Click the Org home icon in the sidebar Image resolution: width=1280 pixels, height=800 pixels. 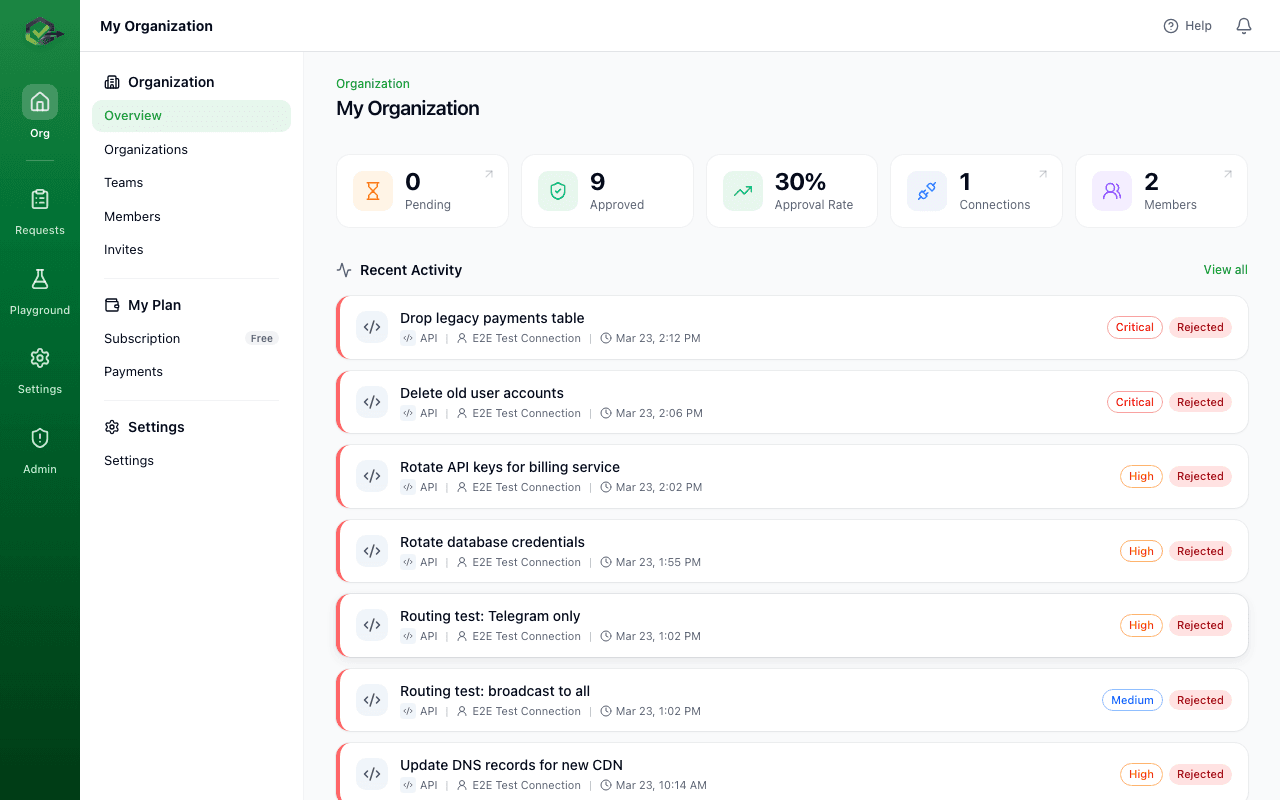click(39, 101)
